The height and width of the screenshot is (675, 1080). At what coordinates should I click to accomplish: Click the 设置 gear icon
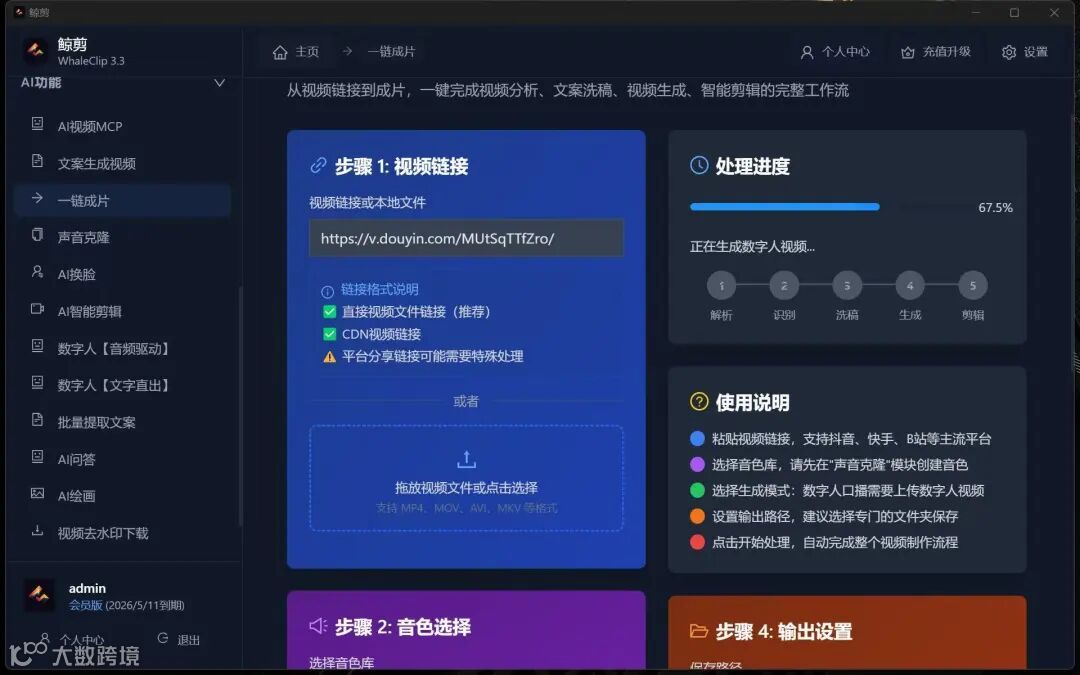[1009, 52]
